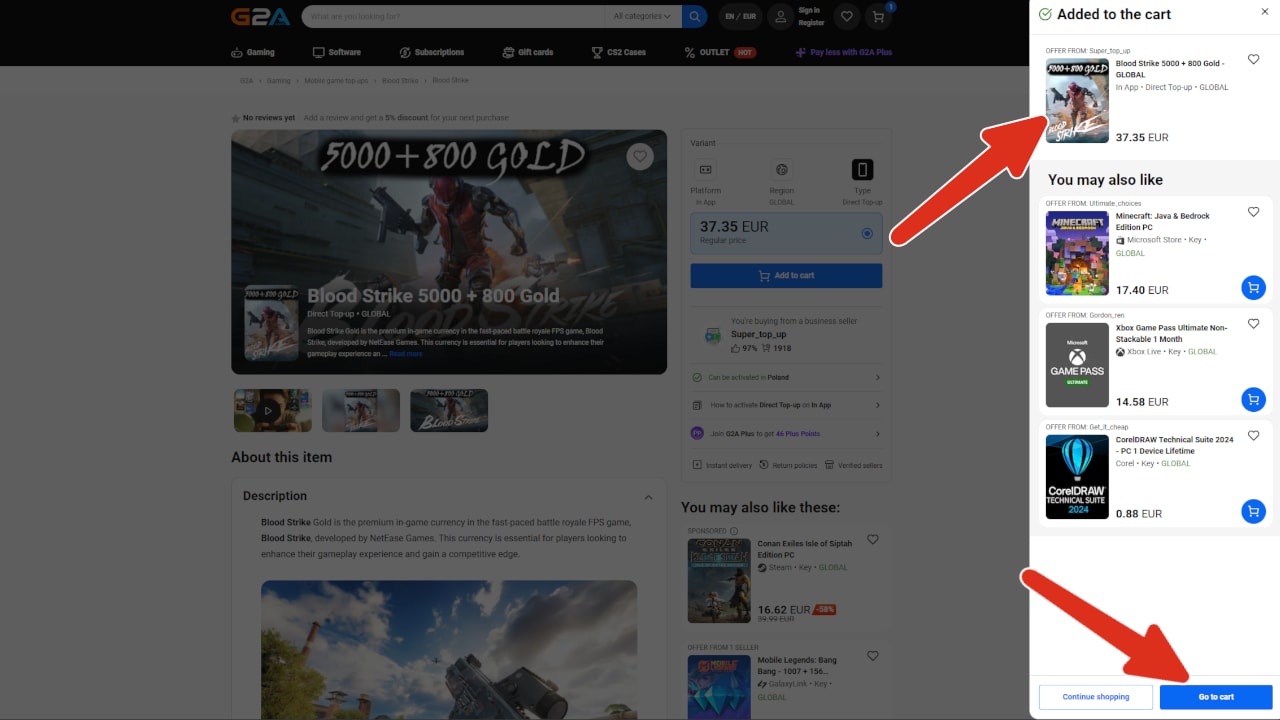Click the search magnifier button

coord(695,16)
